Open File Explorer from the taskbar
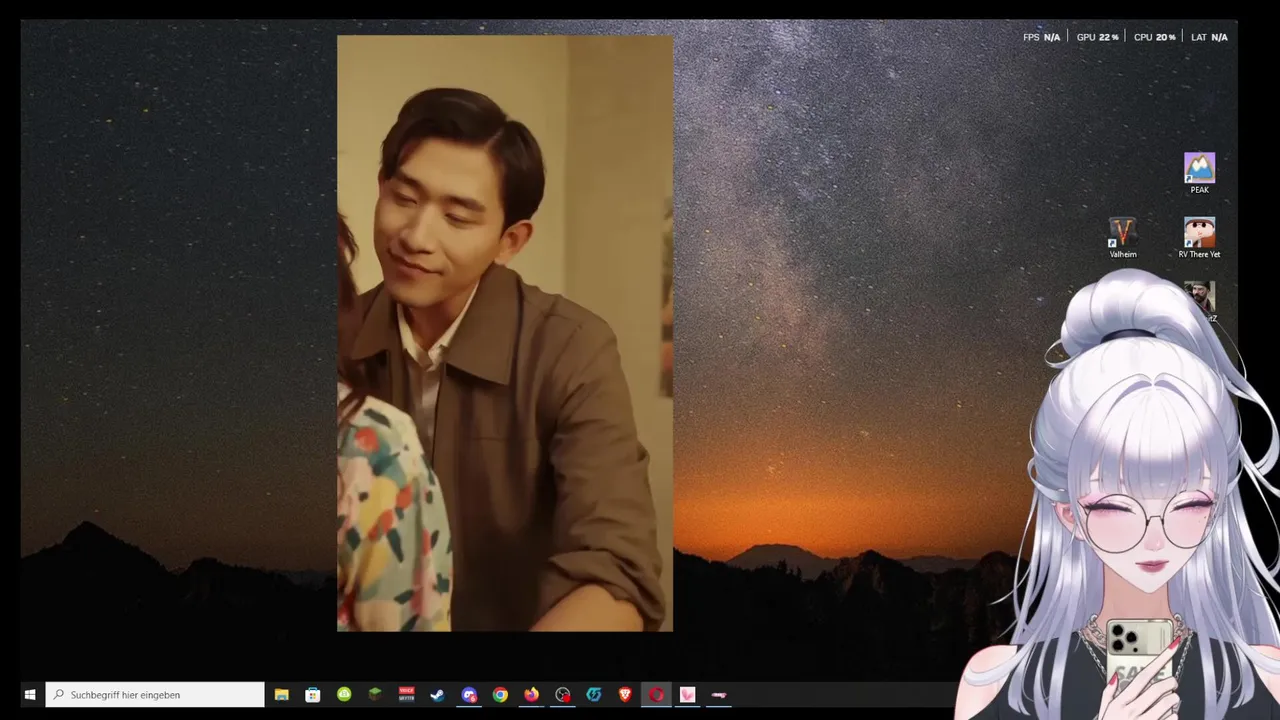Image resolution: width=1280 pixels, height=720 pixels. pos(282,695)
